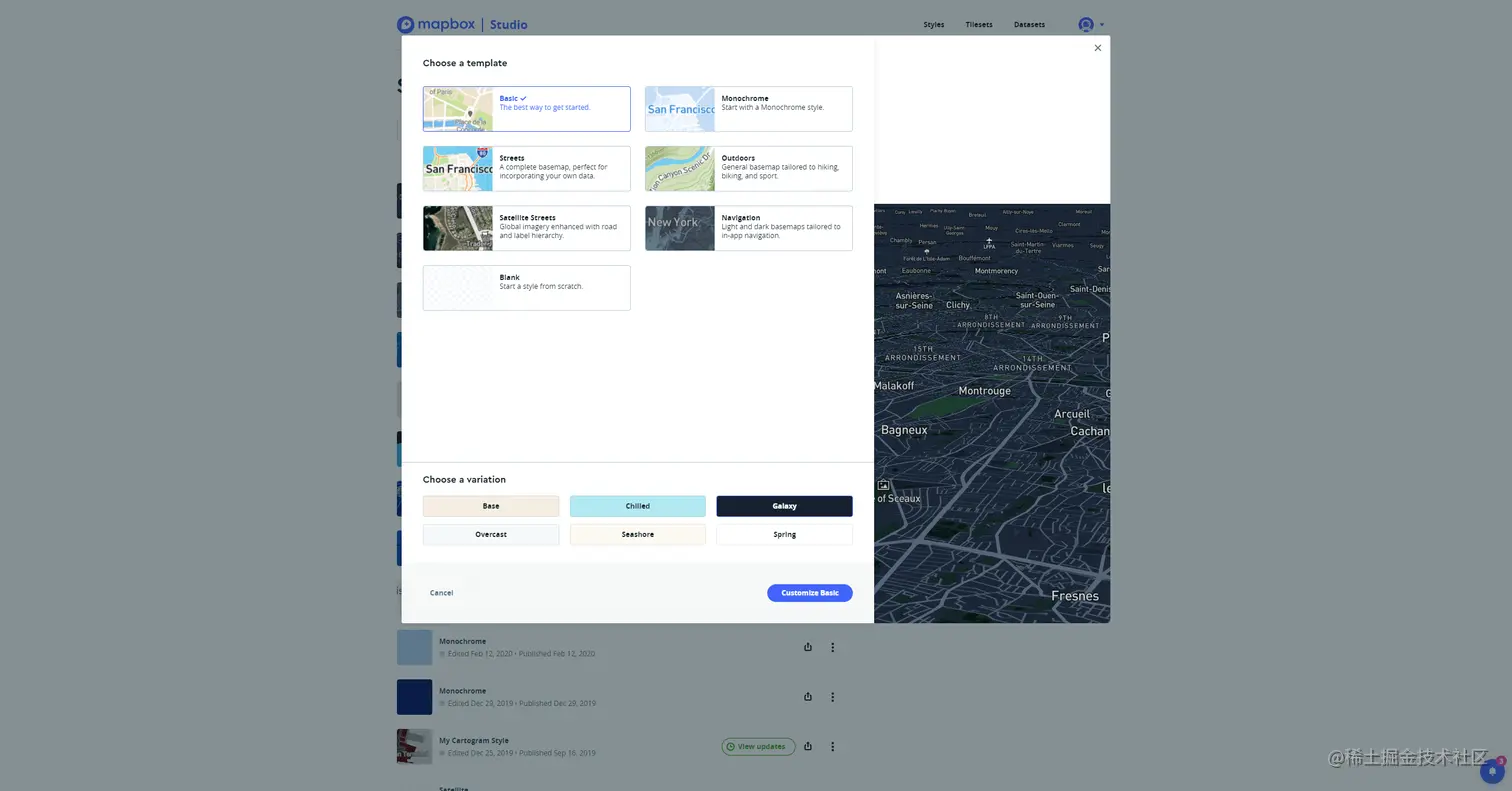
Task: Open more options for Monochrome Feb 12, 2020
Action: point(832,647)
